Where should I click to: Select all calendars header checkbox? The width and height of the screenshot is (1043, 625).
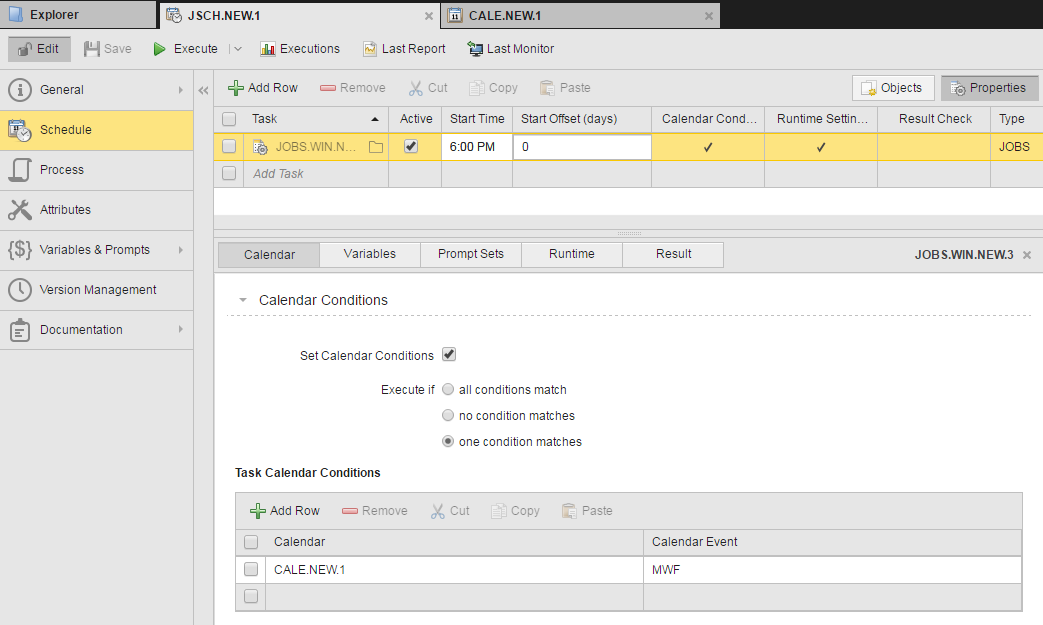251,542
